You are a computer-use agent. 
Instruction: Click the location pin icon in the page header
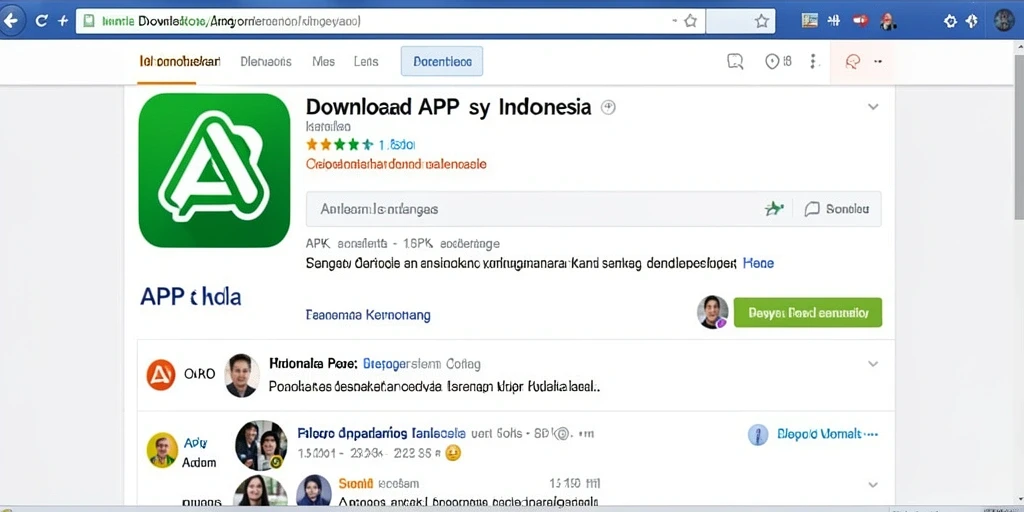pyautogui.click(x=772, y=61)
